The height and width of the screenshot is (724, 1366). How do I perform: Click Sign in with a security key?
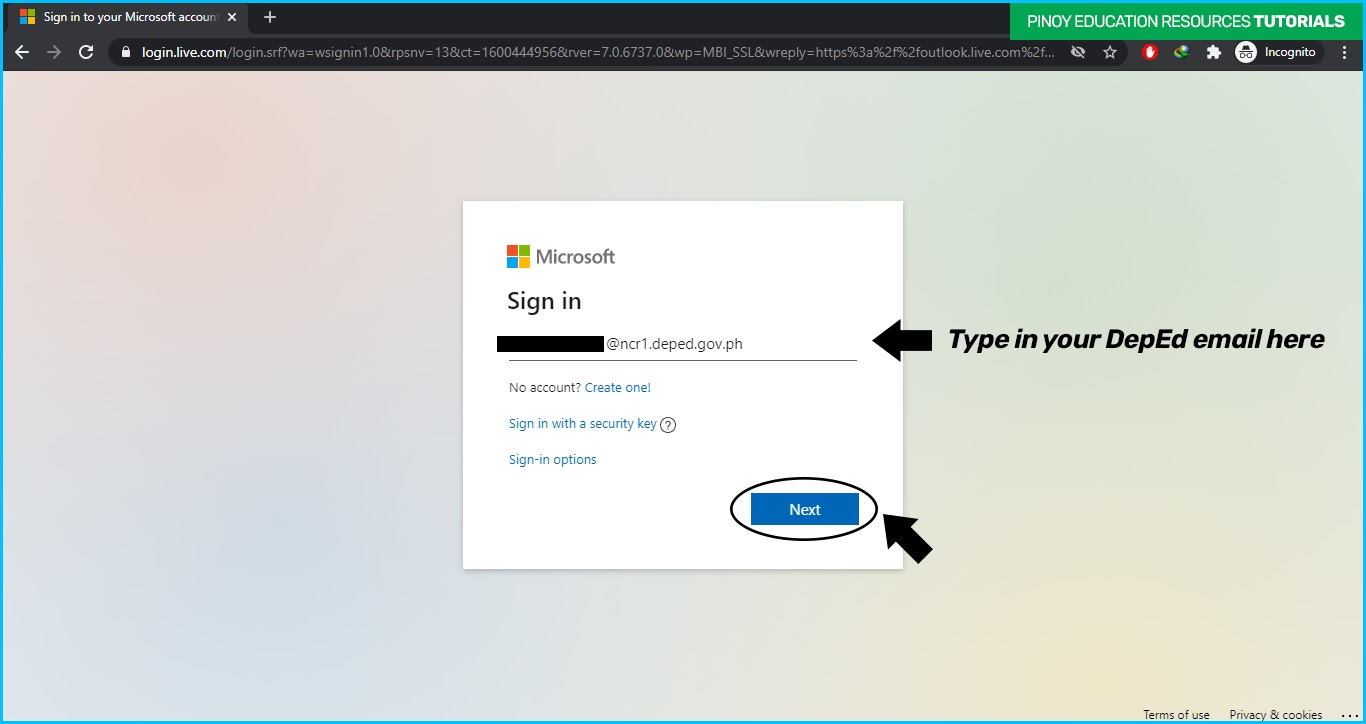(583, 424)
